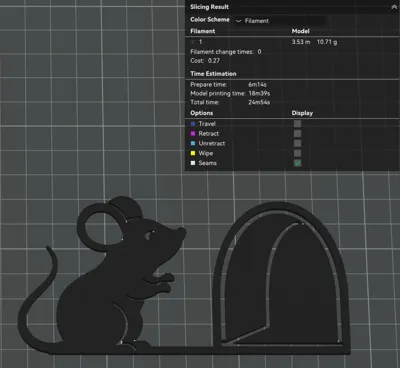This screenshot has width=400, height=368.
Task: Click the filament 1 color swatch
Action: pyautogui.click(x=193, y=42)
